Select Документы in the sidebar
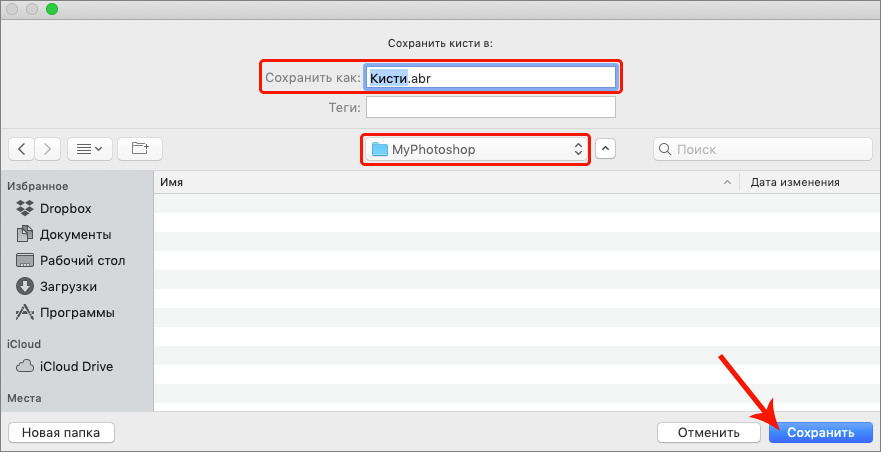 [75, 234]
